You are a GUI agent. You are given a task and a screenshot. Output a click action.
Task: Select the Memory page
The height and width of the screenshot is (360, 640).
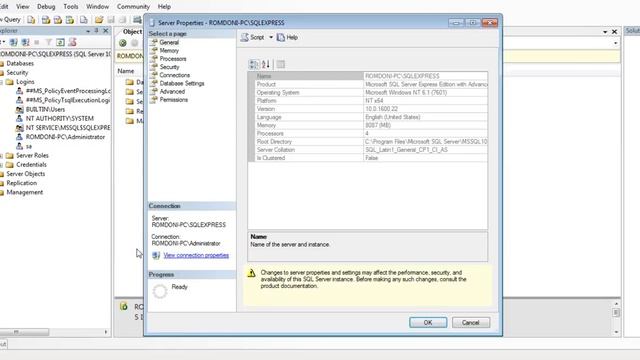(169, 51)
